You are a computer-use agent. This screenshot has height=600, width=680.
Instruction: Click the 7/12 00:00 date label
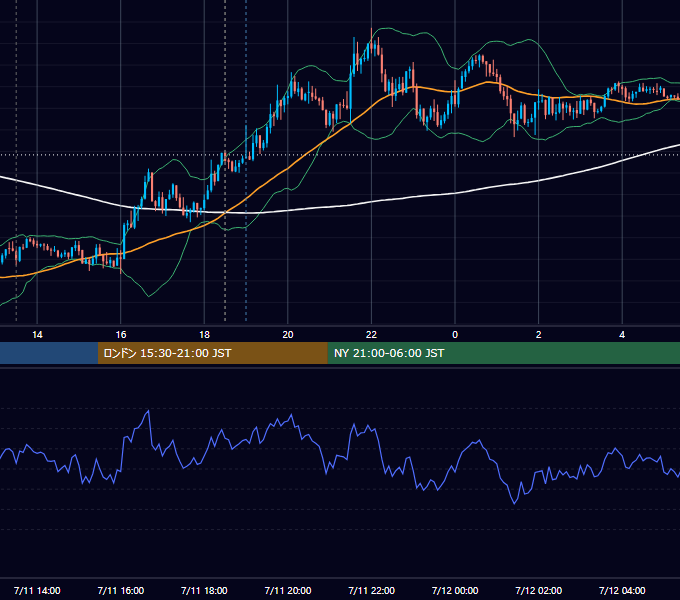click(x=455, y=590)
